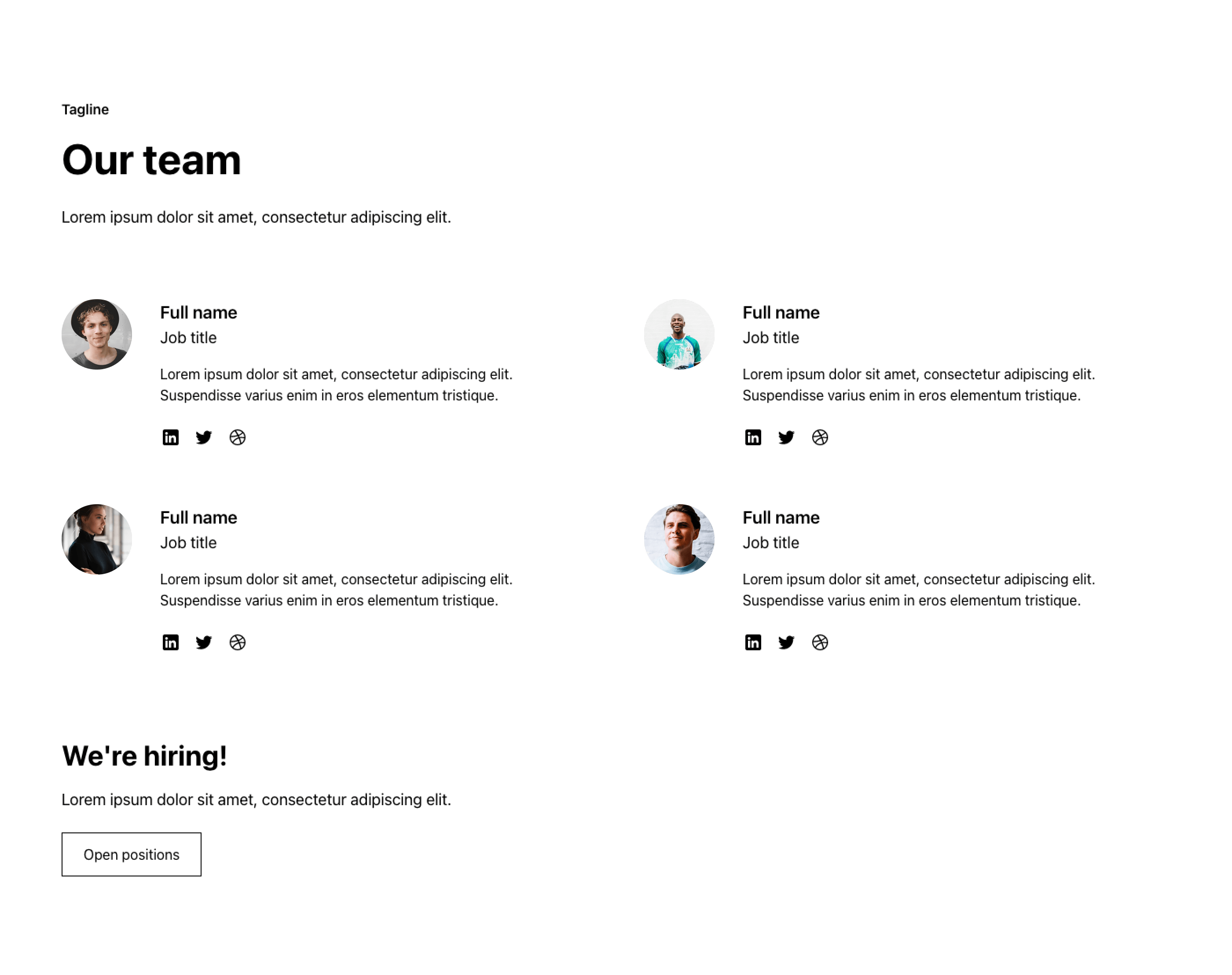Click Dribbble icon under bottom-right team member
This screenshot has height=975, width=1232.
820,642
